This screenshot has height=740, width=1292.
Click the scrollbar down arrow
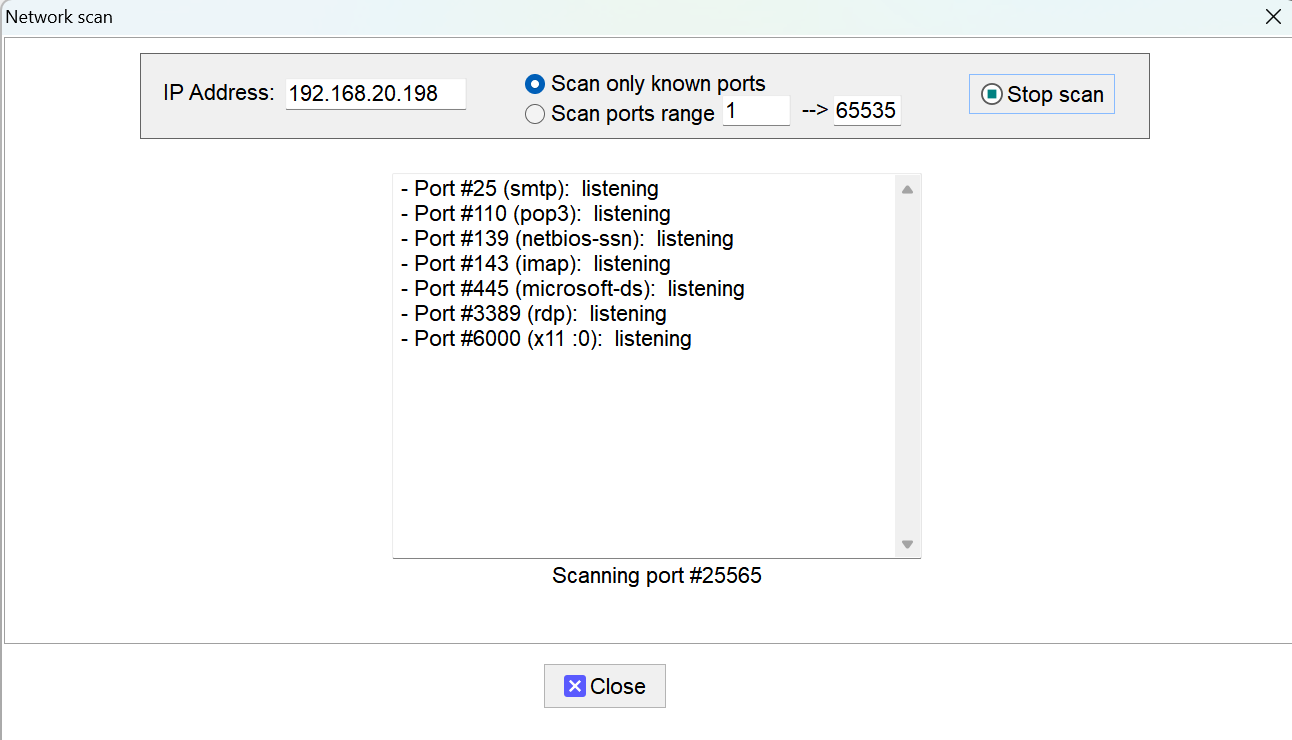tap(907, 544)
